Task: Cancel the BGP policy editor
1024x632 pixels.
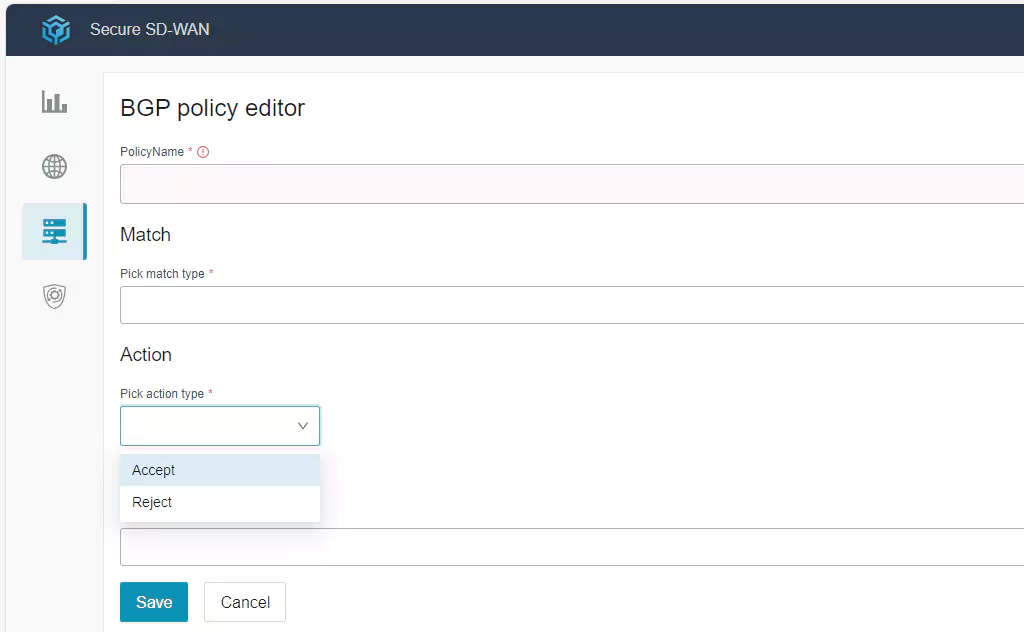Action: tap(245, 602)
